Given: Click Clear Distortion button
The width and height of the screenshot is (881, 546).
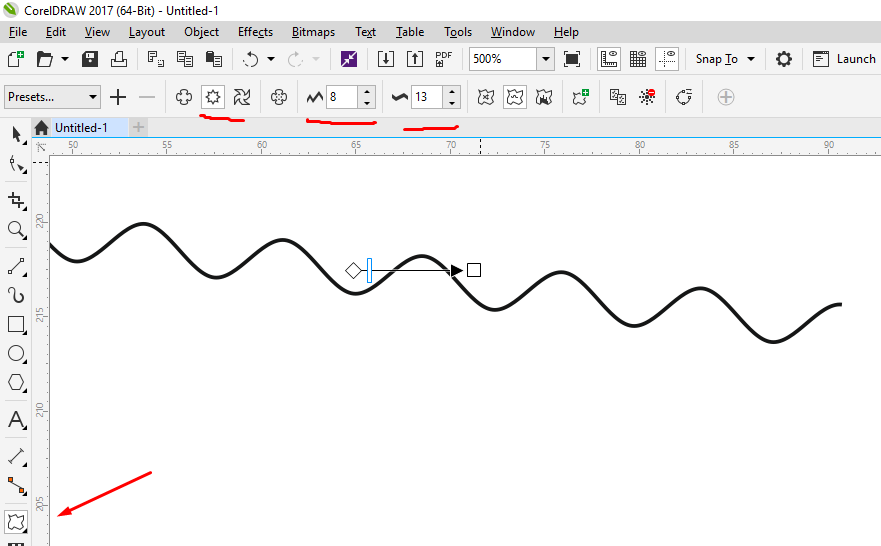Looking at the screenshot, I should point(647,97).
